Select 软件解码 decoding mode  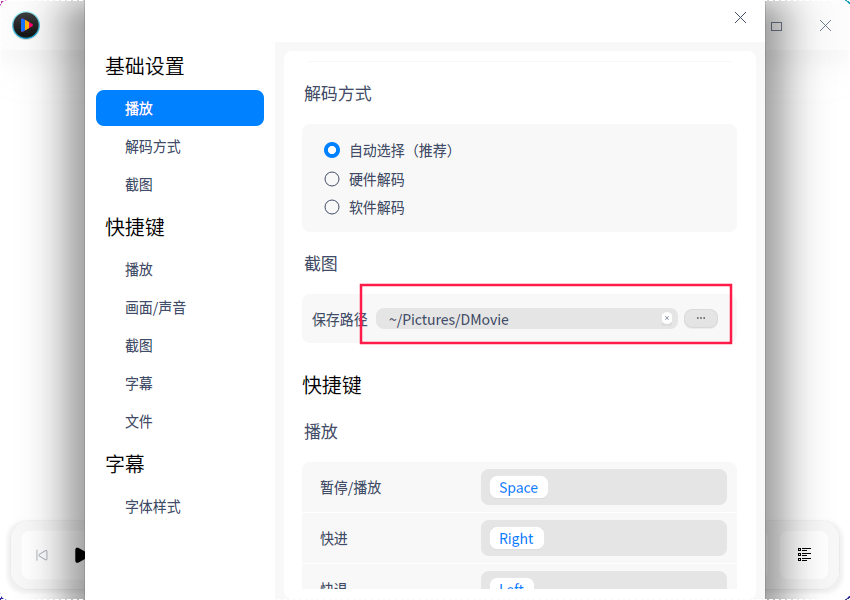tap(331, 207)
